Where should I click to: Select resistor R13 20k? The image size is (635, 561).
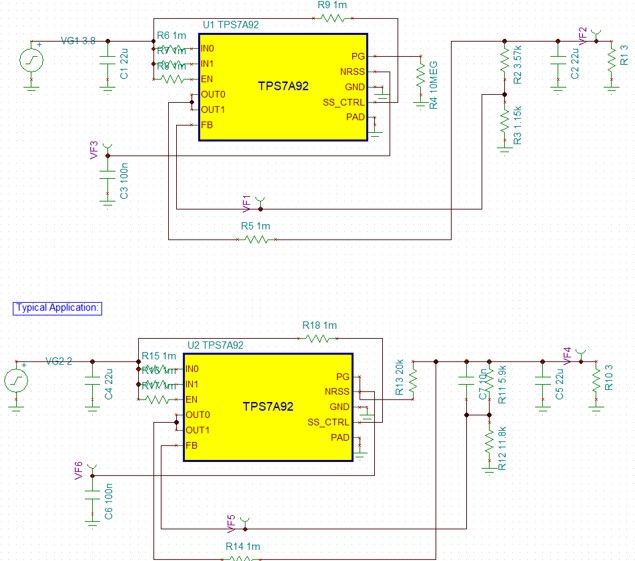tap(413, 381)
